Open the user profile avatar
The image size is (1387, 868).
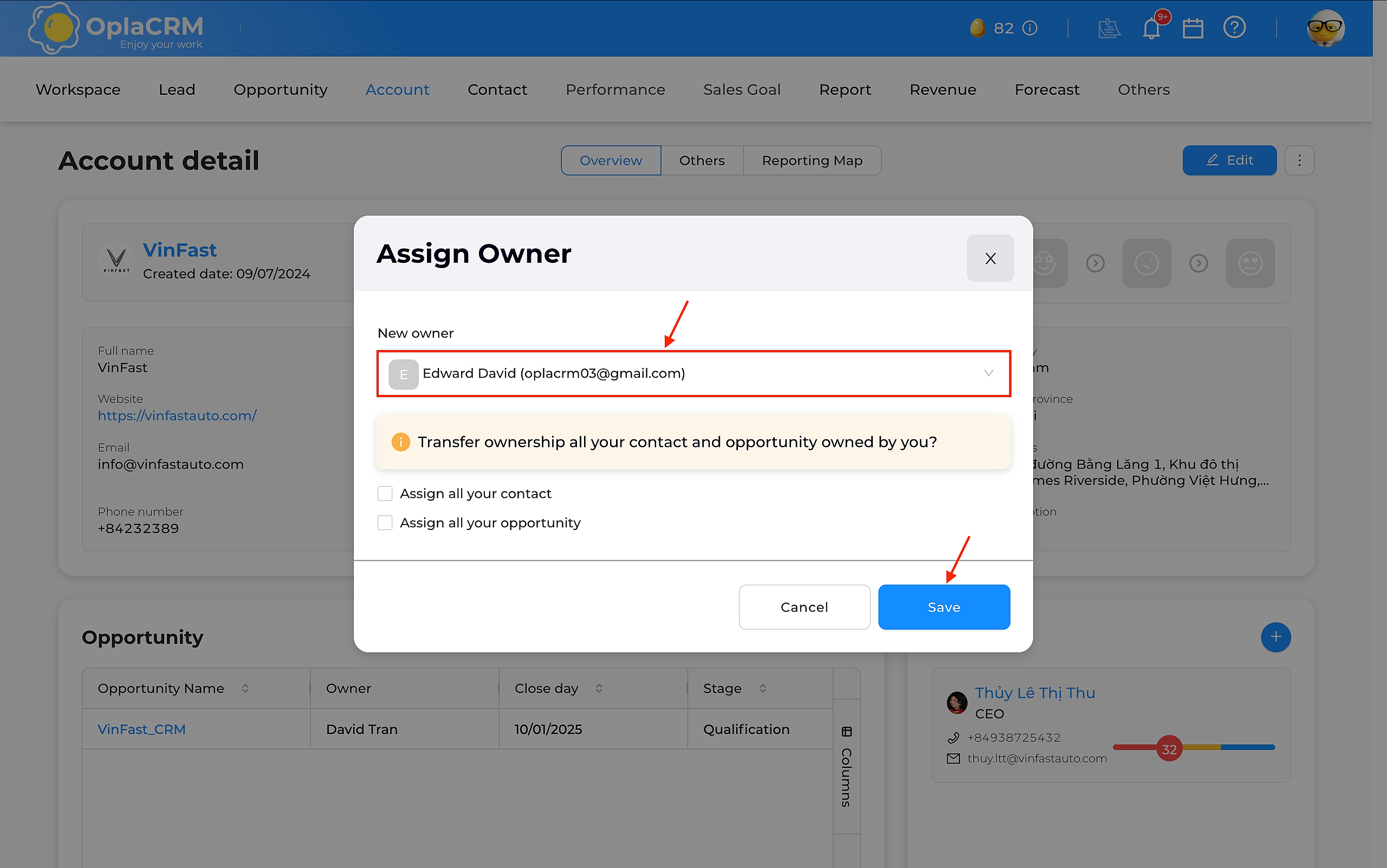(1326, 28)
